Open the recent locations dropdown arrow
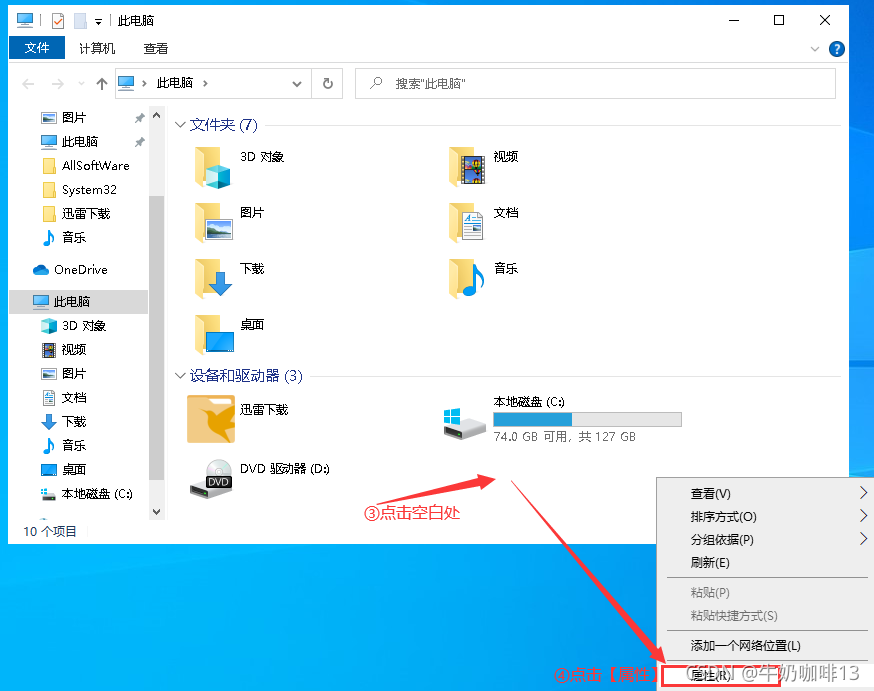Screen dimensions: 874x691 (81, 84)
